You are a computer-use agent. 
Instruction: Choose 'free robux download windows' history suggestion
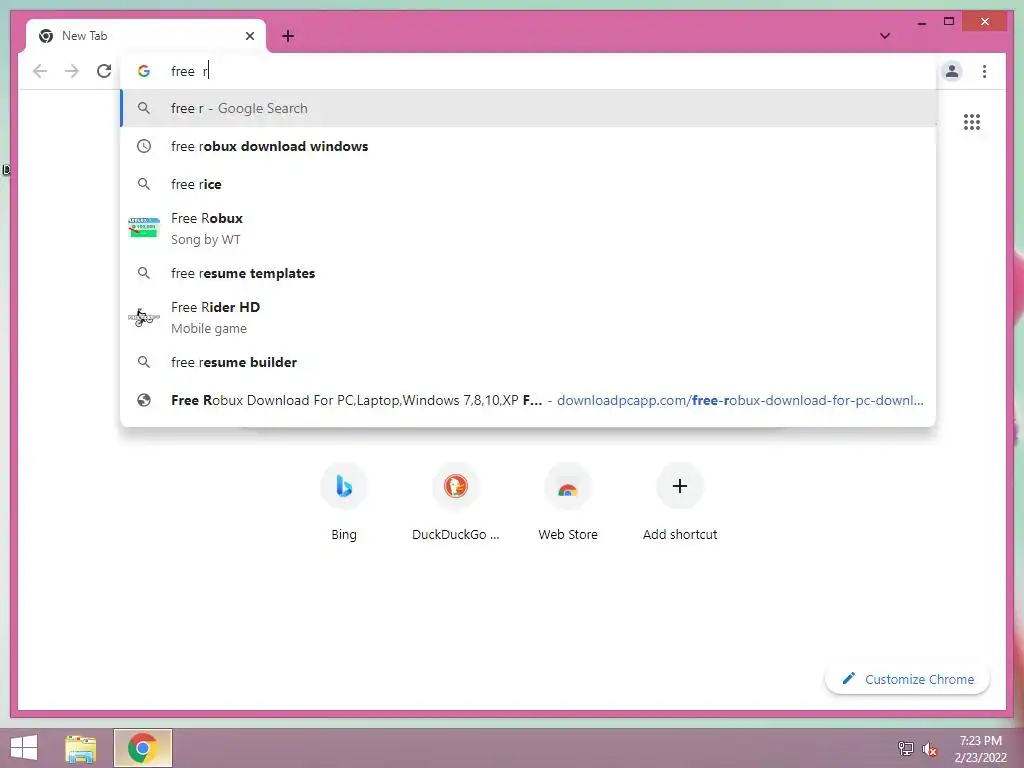(x=528, y=146)
